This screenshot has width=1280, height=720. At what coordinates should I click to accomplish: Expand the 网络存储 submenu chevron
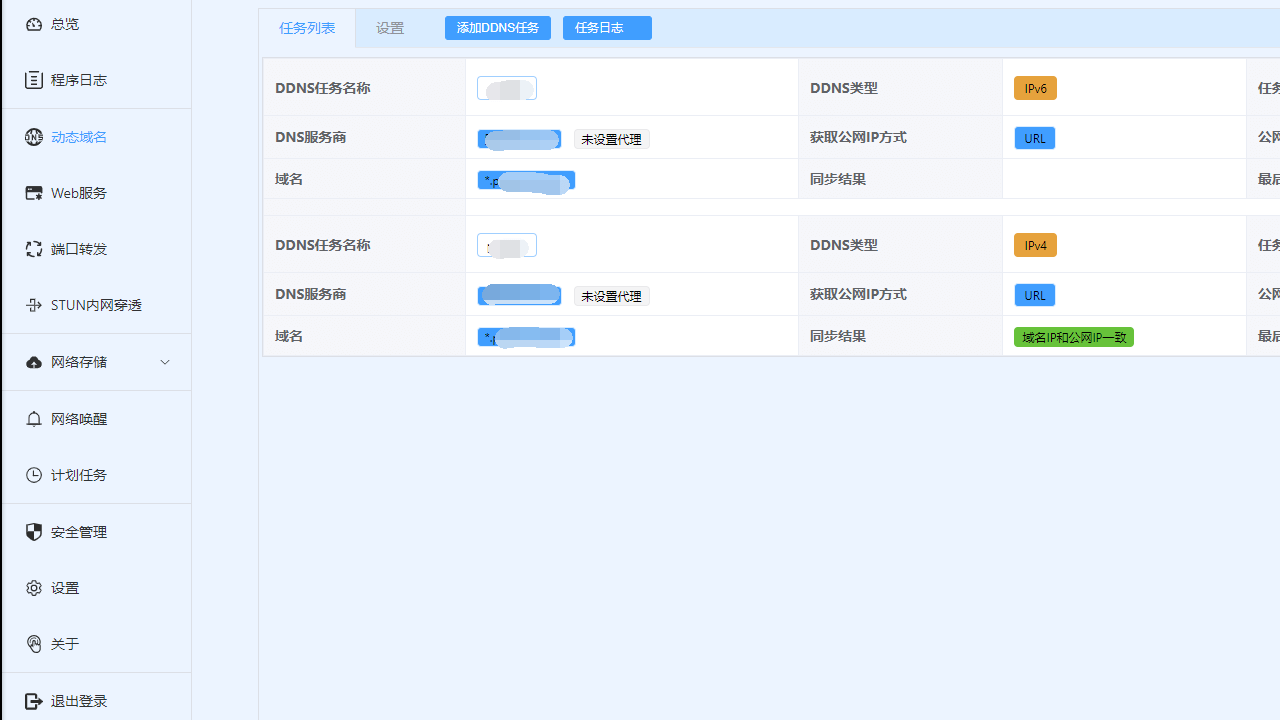165,362
